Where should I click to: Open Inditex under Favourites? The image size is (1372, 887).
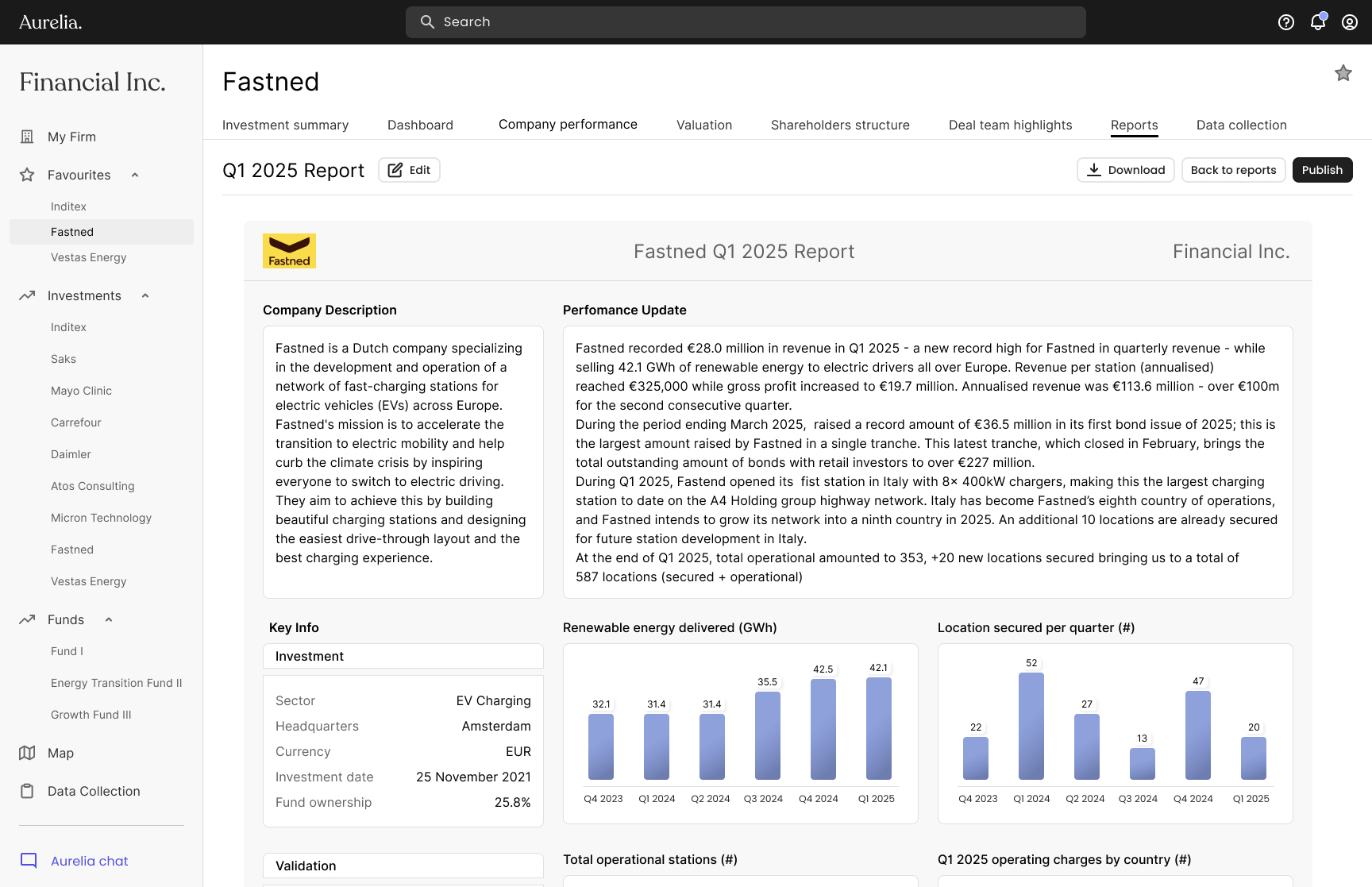pyautogui.click(x=68, y=206)
